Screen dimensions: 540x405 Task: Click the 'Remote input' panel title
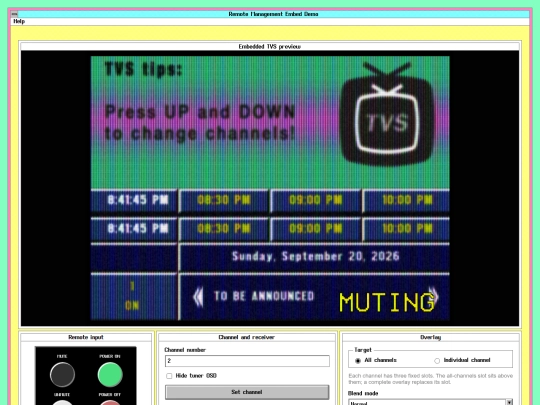[86, 337]
